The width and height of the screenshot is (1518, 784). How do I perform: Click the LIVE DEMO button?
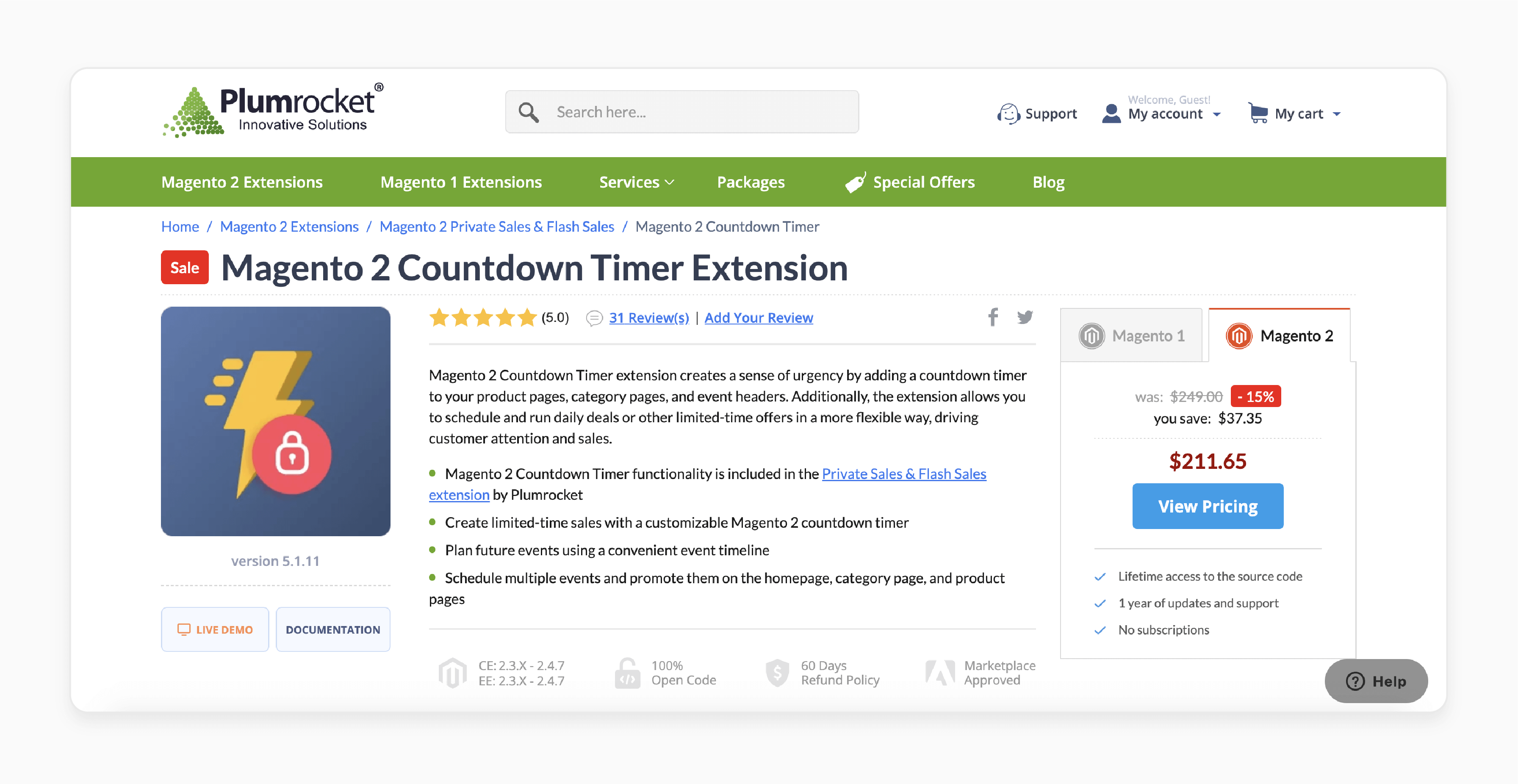214,629
